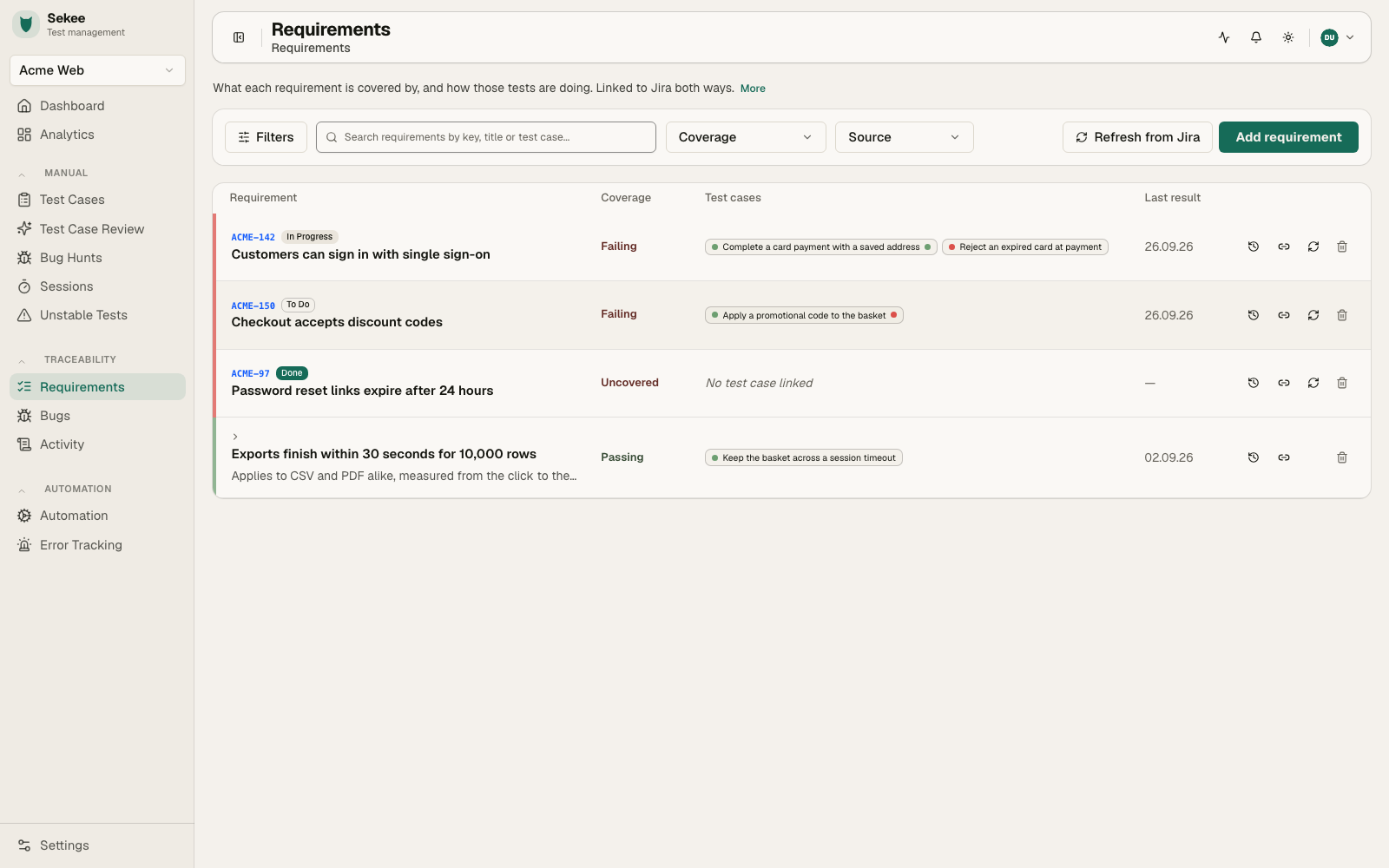1389x868 pixels.
Task: Link a test case to ACME-142
Action: tap(1284, 247)
